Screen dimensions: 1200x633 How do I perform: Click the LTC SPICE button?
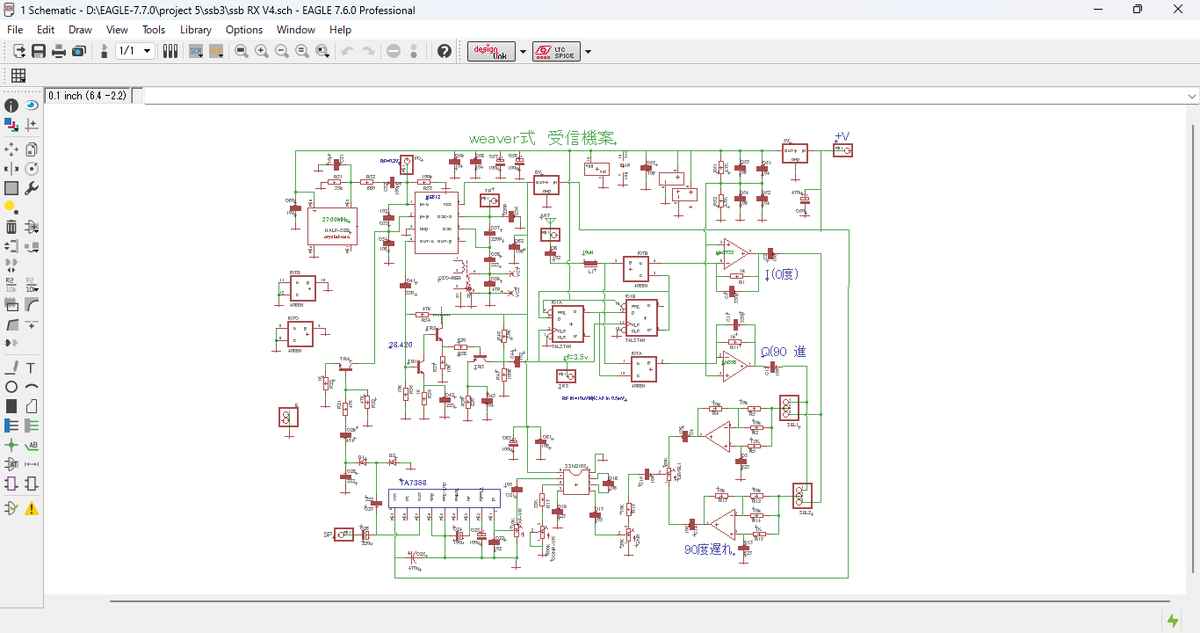(x=555, y=52)
